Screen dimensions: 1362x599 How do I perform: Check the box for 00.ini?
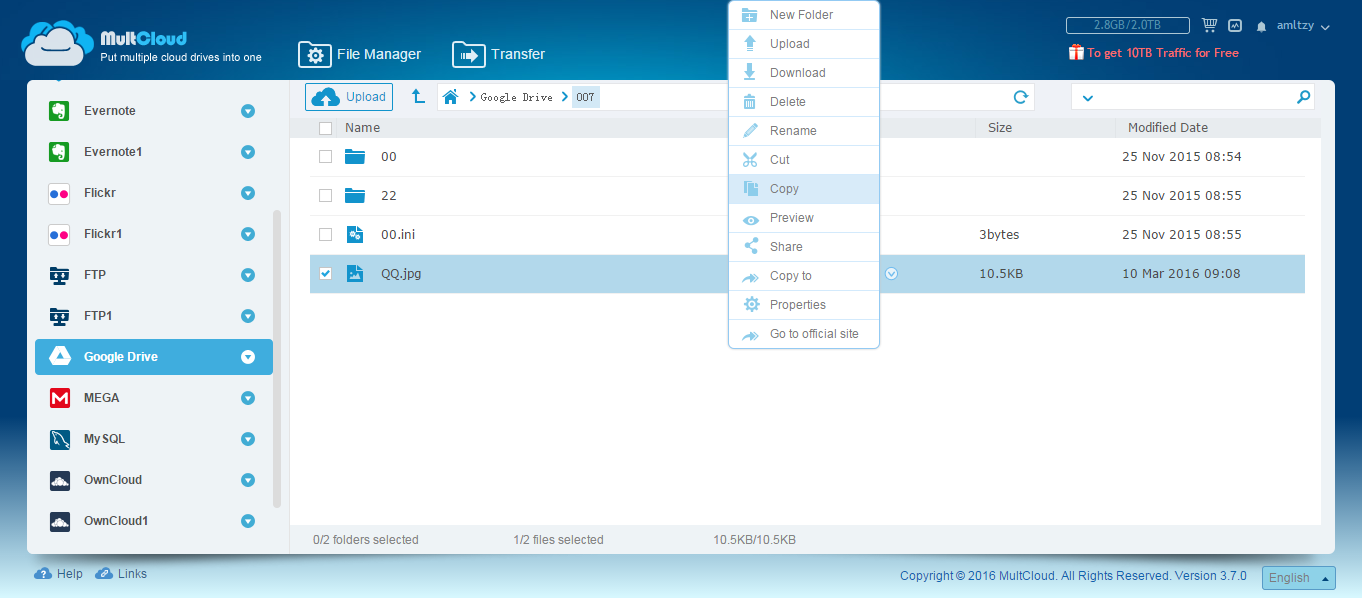click(325, 235)
